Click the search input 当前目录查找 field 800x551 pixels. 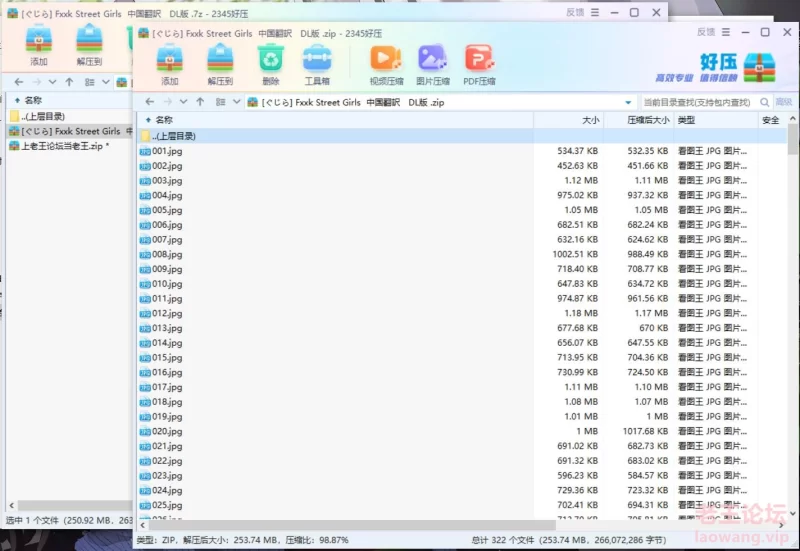tap(697, 103)
